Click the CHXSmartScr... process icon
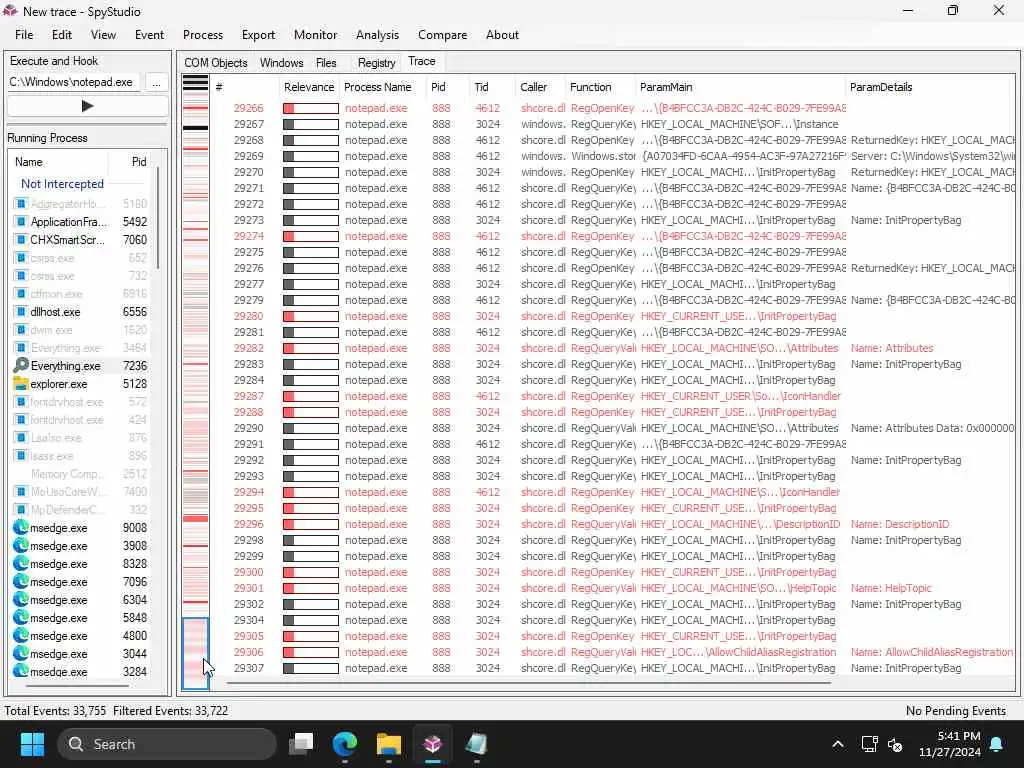Viewport: 1024px width, 768px height. 21,240
